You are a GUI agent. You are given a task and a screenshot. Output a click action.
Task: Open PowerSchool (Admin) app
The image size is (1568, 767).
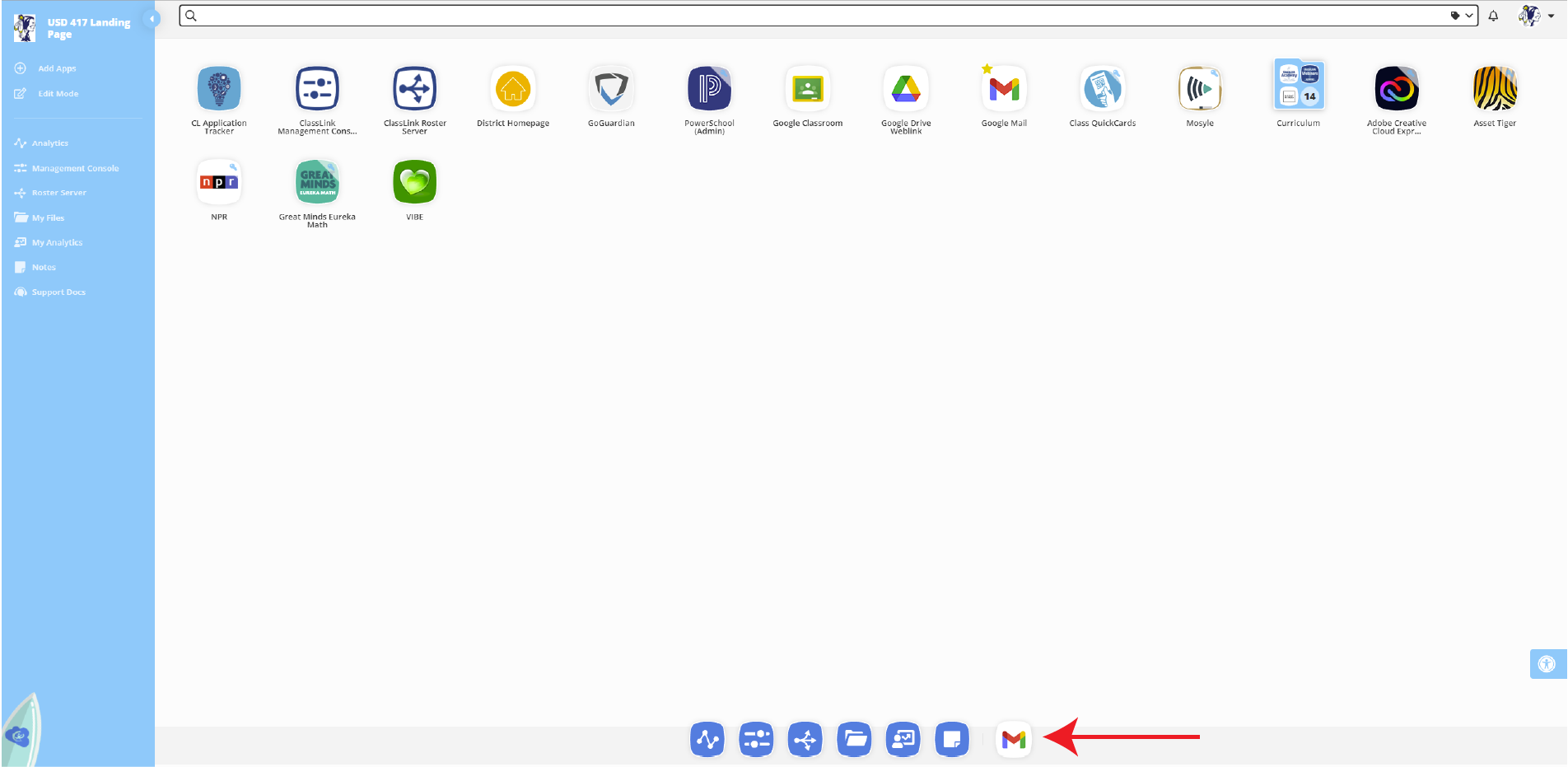click(709, 89)
